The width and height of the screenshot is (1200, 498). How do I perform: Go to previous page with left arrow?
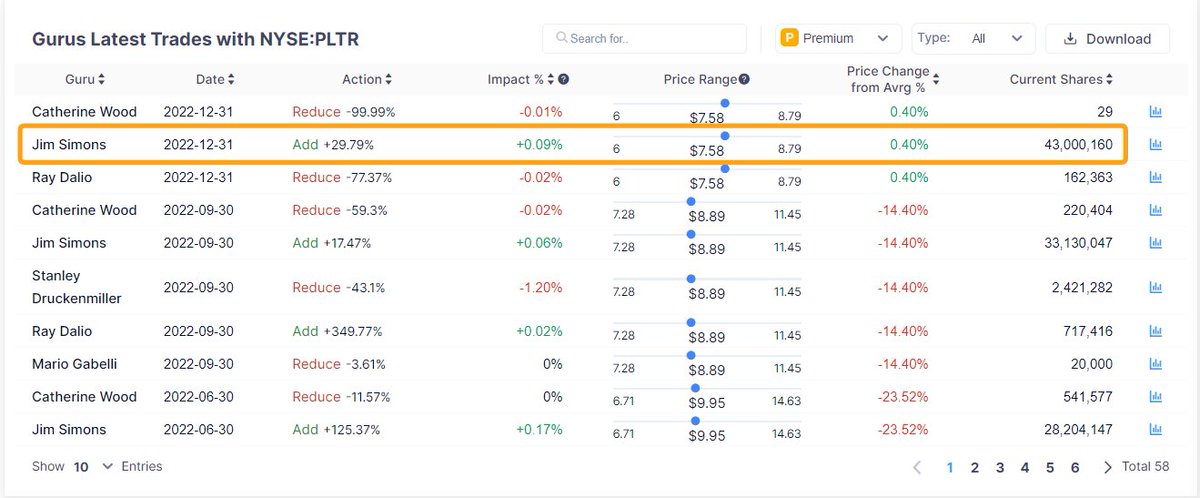point(917,467)
